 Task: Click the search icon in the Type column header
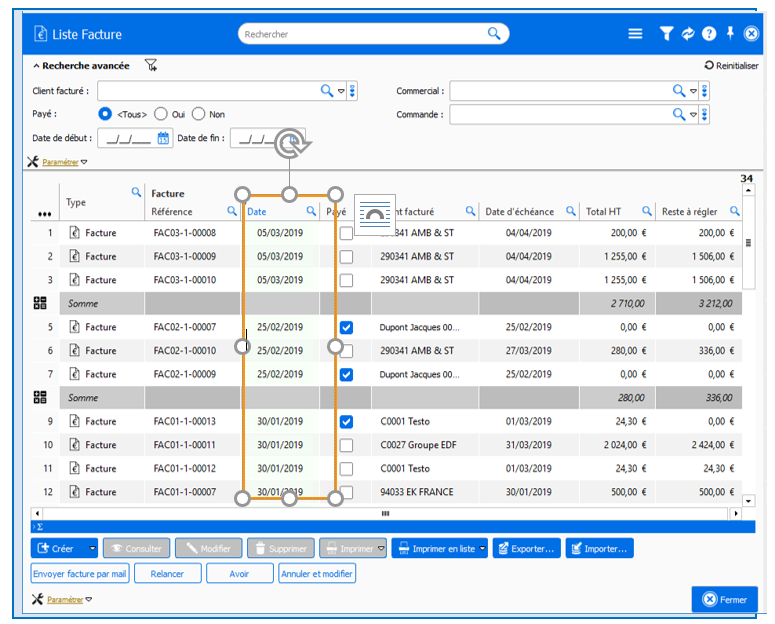tap(136, 192)
